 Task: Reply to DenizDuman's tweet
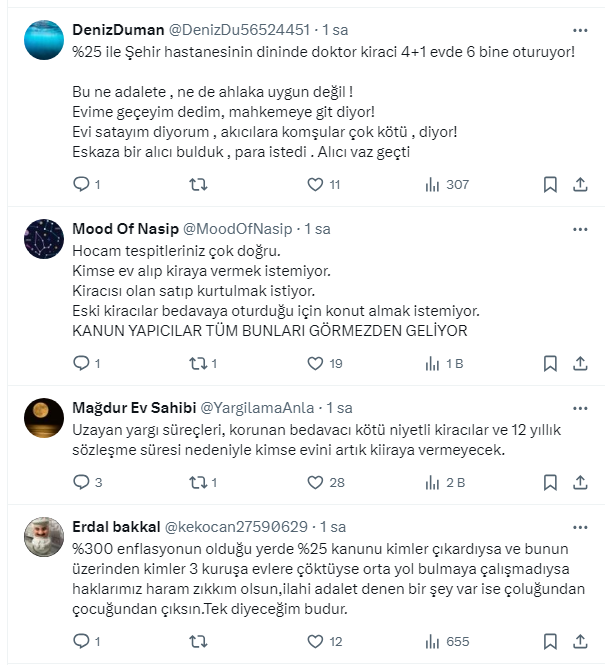[x=82, y=185]
